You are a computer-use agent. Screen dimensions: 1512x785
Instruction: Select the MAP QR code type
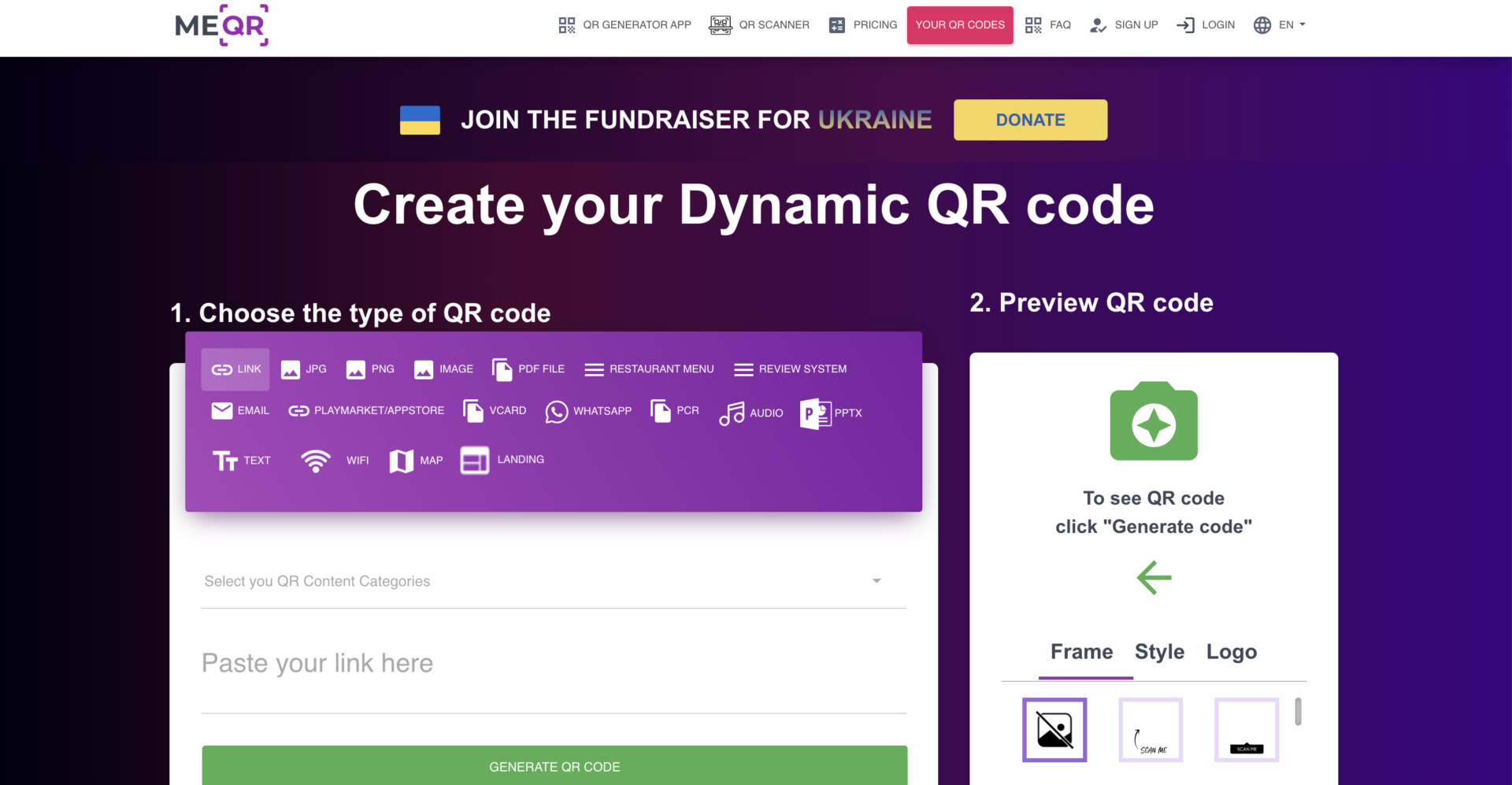(x=416, y=461)
